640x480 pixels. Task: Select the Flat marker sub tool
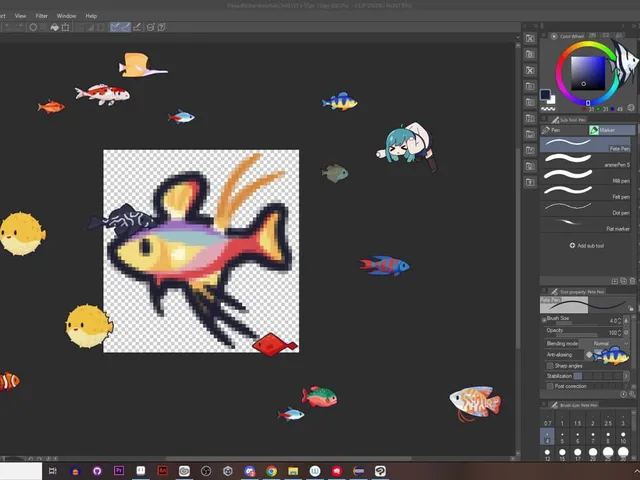click(x=587, y=224)
